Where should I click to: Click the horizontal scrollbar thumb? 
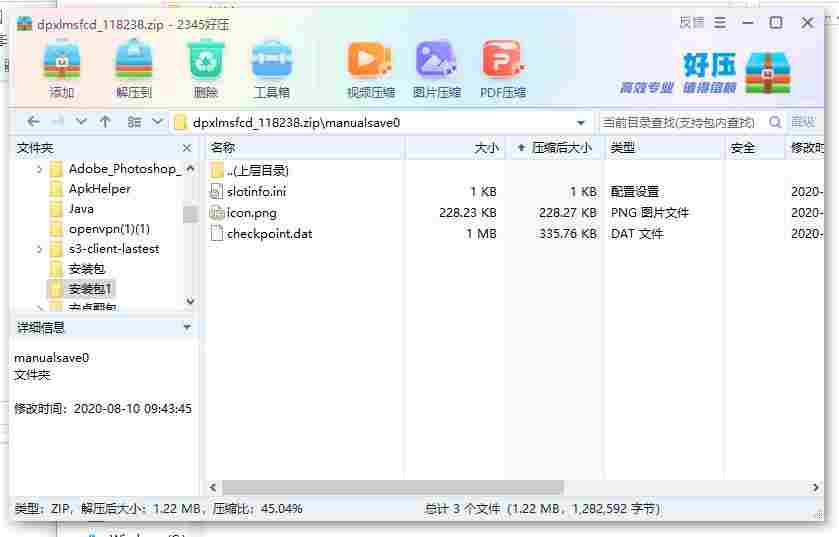pyautogui.click(x=393, y=487)
